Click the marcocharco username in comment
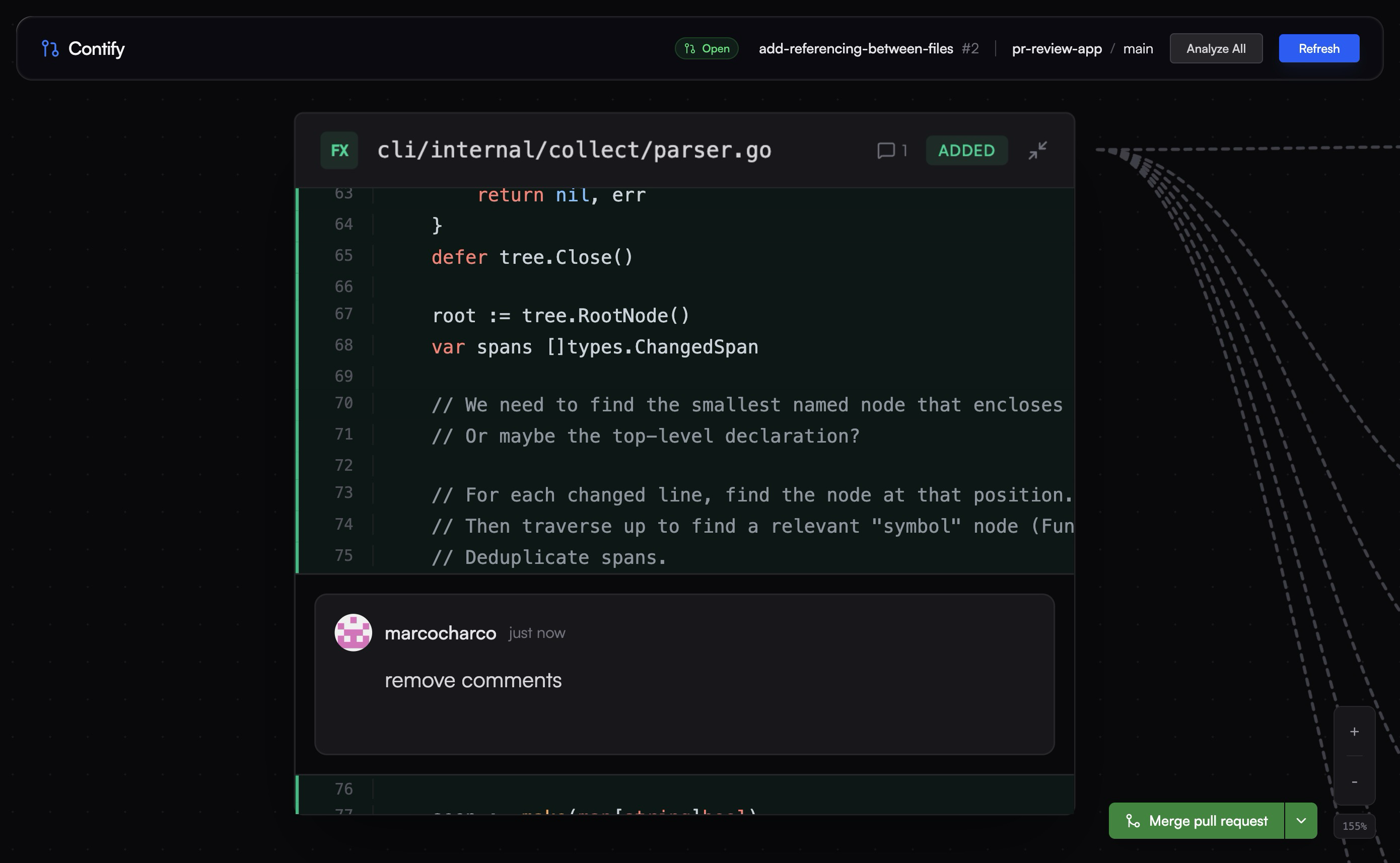The image size is (1400, 863). [x=440, y=633]
